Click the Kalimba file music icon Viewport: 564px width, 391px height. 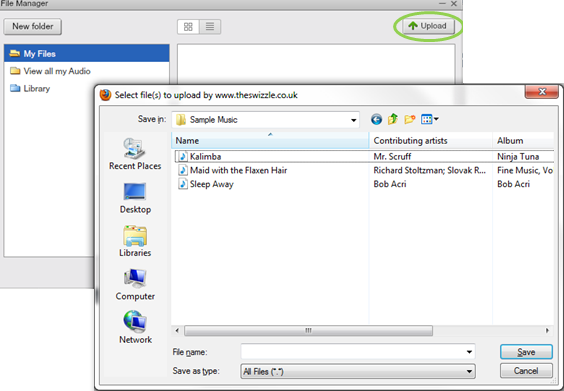183,156
